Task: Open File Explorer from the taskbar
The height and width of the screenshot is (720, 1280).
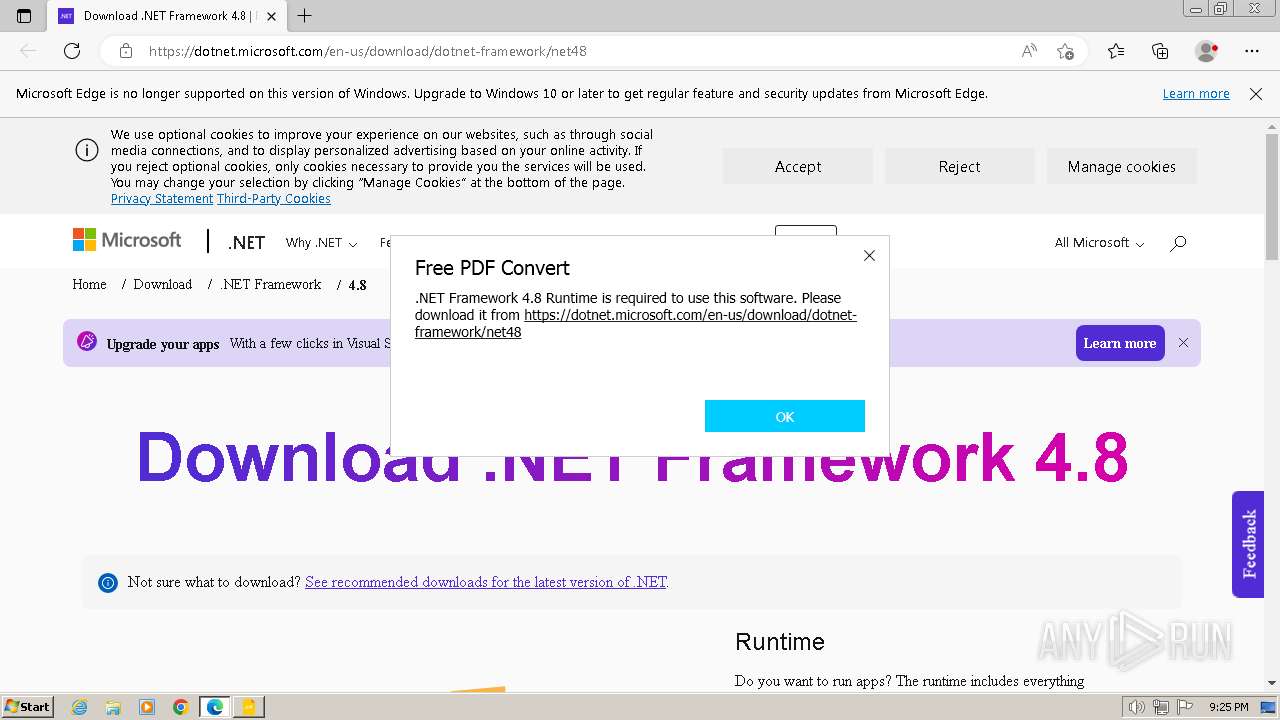Action: [113, 707]
